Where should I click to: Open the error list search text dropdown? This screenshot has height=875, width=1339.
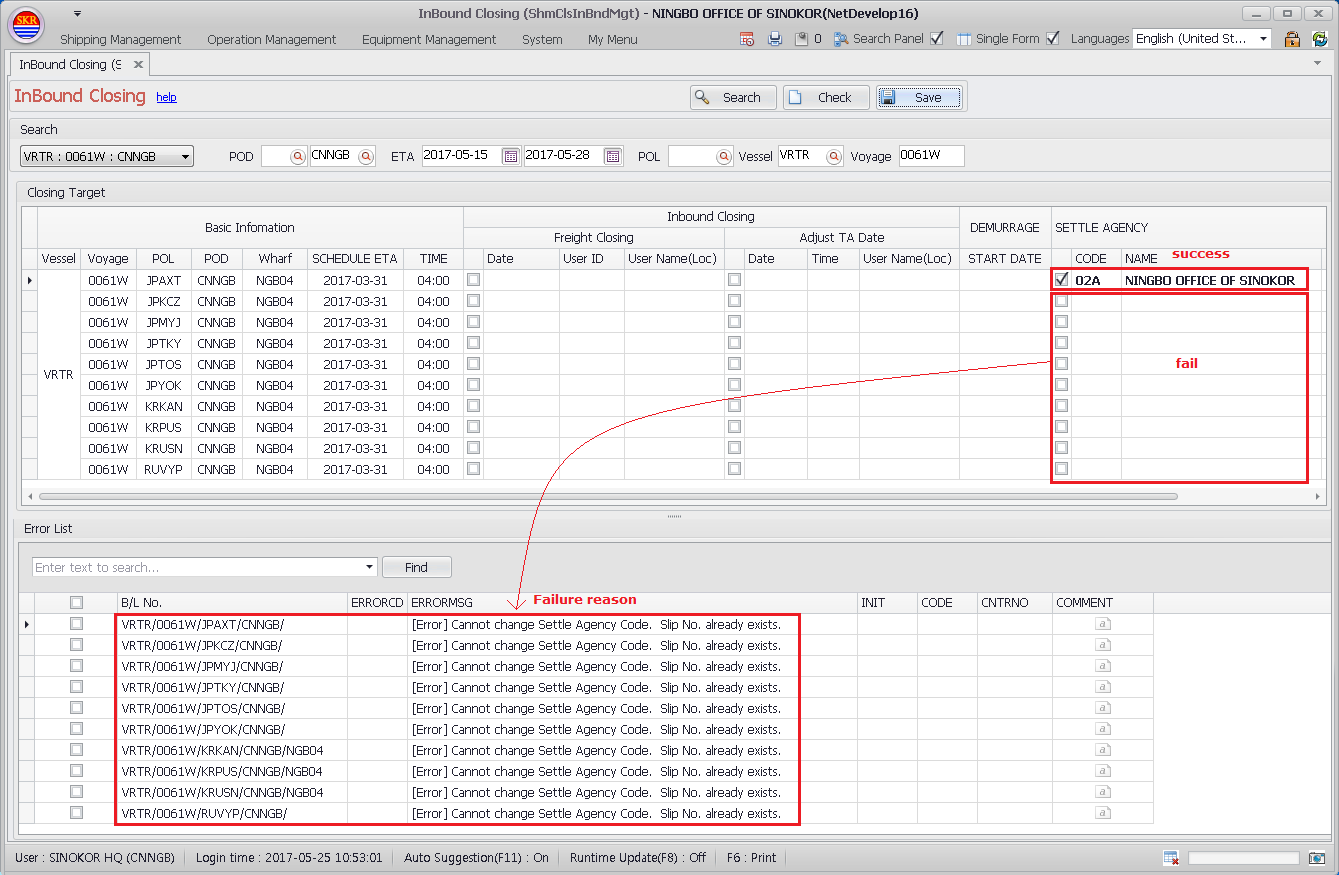[369, 567]
